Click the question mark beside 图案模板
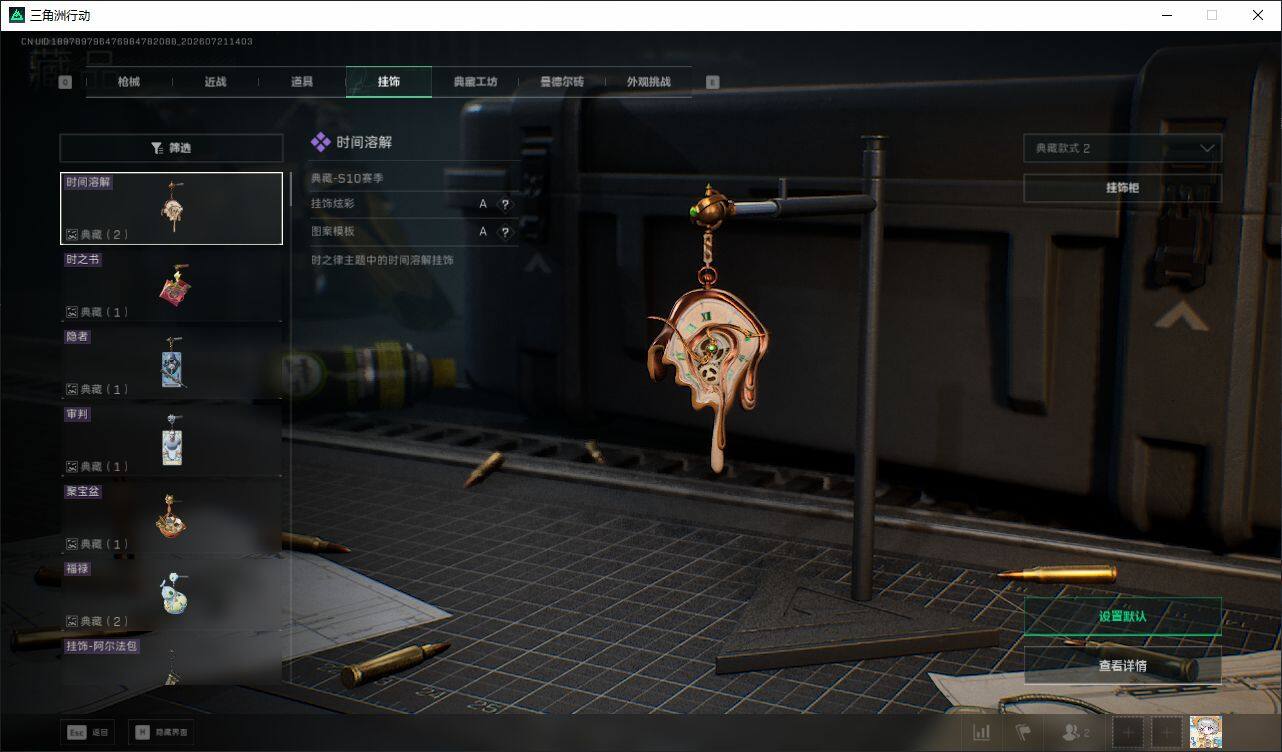Image resolution: width=1282 pixels, height=752 pixels. coord(505,232)
